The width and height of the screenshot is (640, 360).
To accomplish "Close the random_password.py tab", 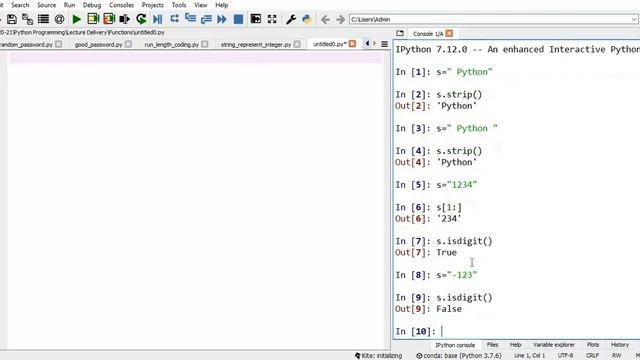I will [58, 44].
